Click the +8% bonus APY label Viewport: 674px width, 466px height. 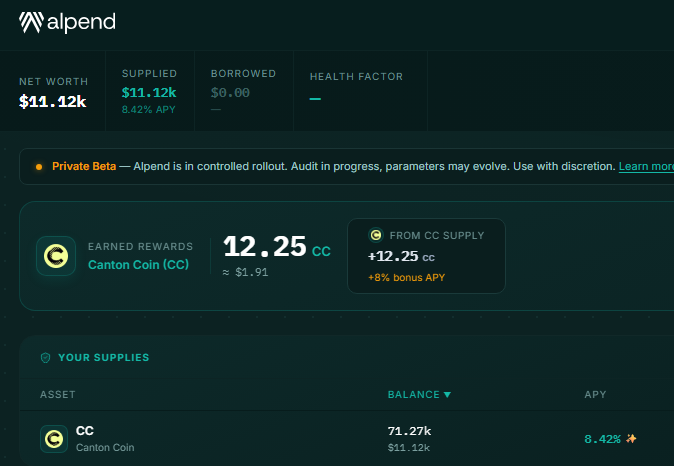click(x=407, y=278)
